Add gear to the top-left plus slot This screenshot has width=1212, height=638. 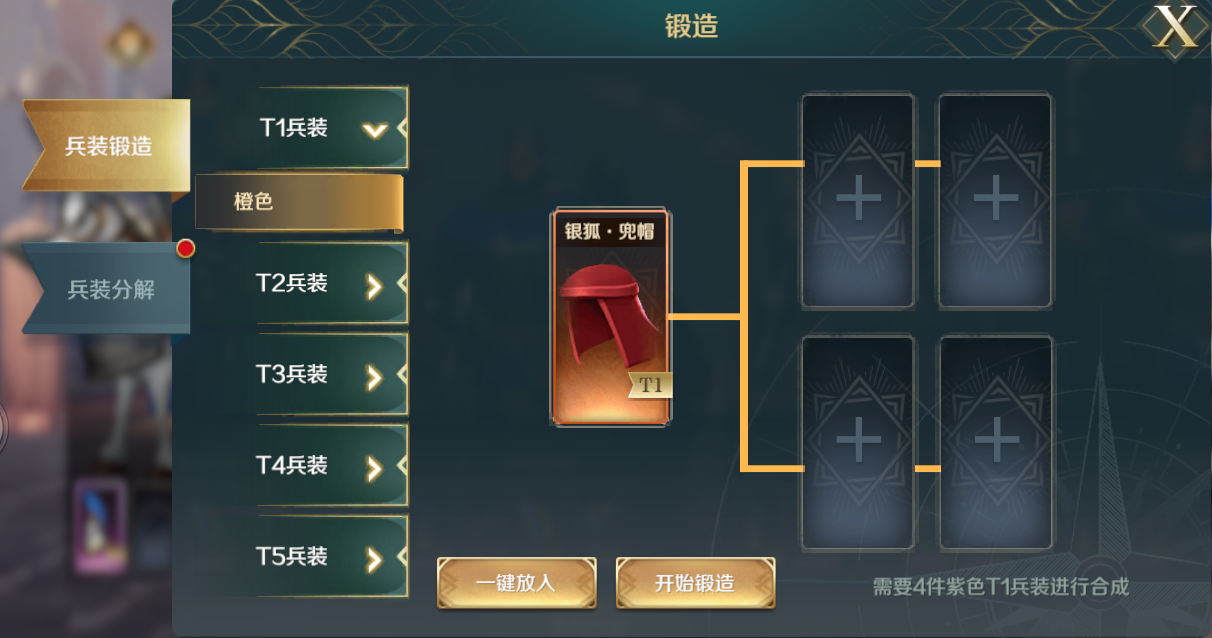pyautogui.click(x=858, y=200)
